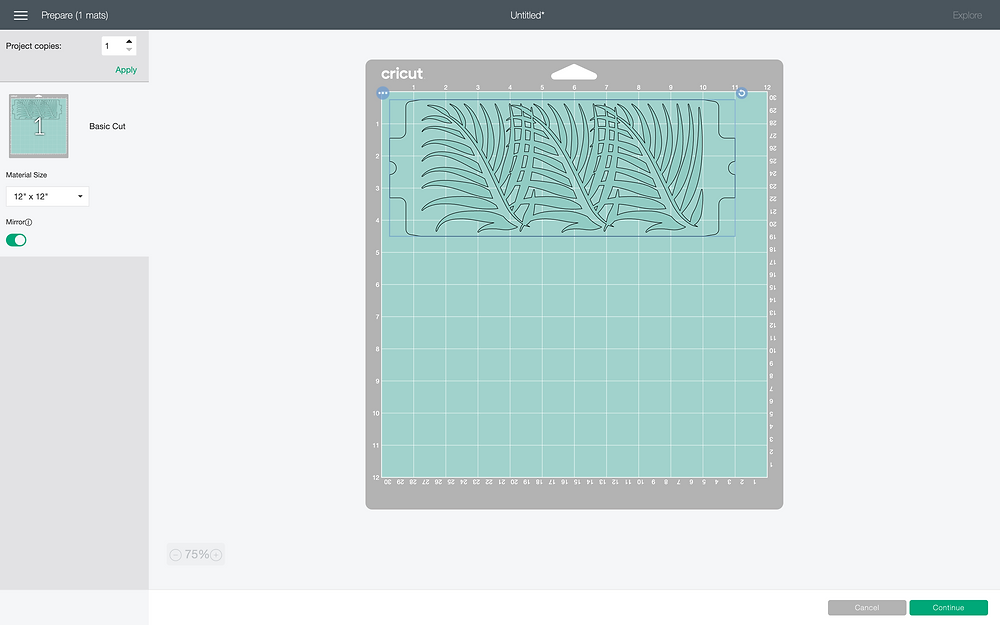This screenshot has width=1000, height=625.
Task: Click the Untitled* project title
Action: pos(527,15)
